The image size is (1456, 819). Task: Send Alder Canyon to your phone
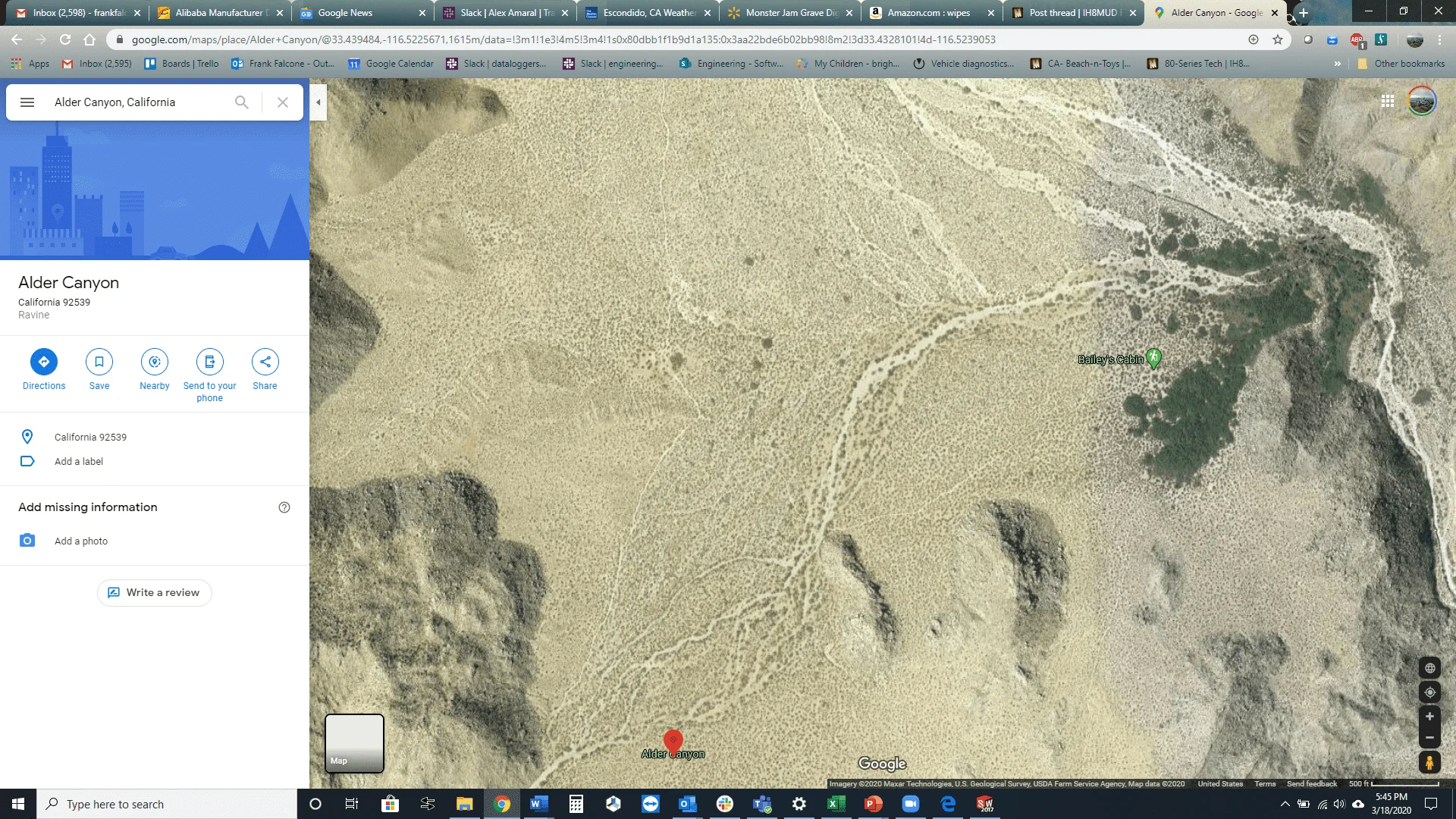click(210, 375)
